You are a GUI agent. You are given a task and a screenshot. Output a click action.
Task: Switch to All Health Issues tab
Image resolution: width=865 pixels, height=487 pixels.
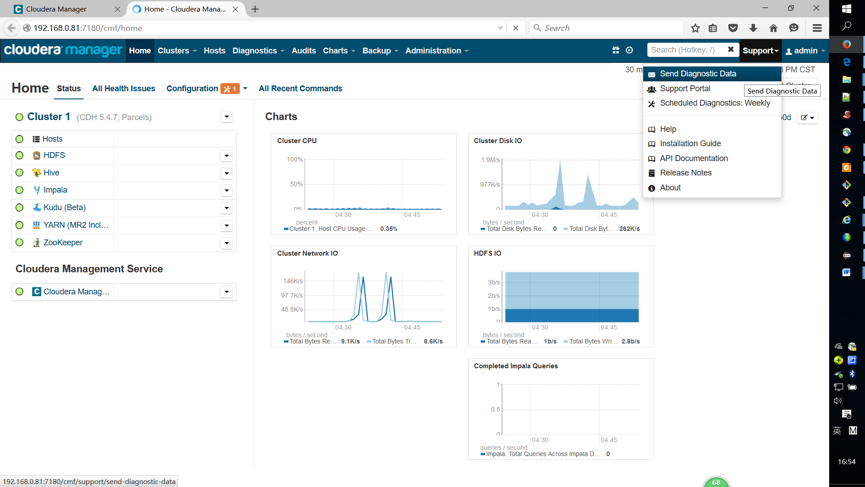[x=123, y=89]
